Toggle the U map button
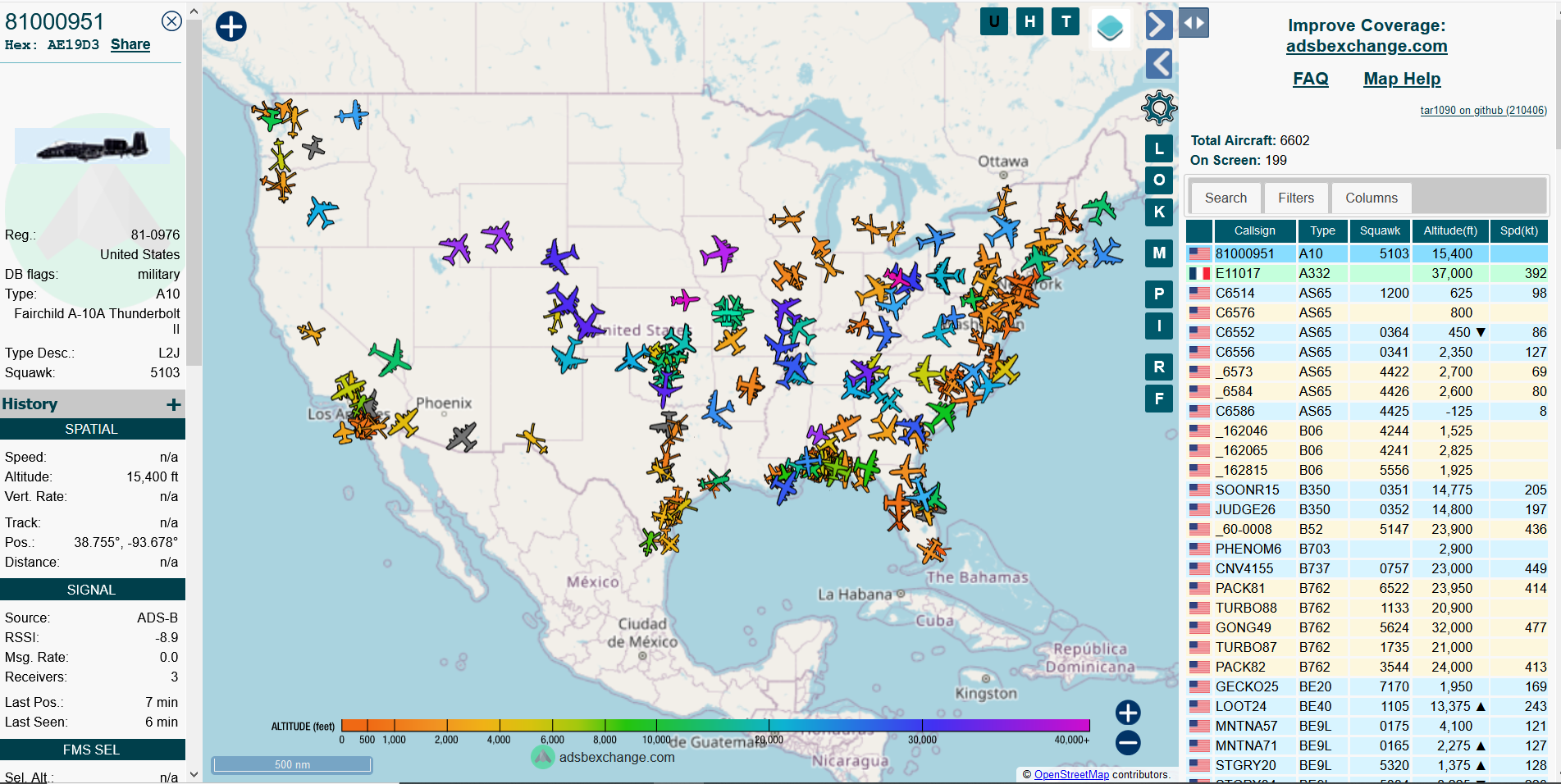The height and width of the screenshot is (784, 1561). click(x=994, y=21)
